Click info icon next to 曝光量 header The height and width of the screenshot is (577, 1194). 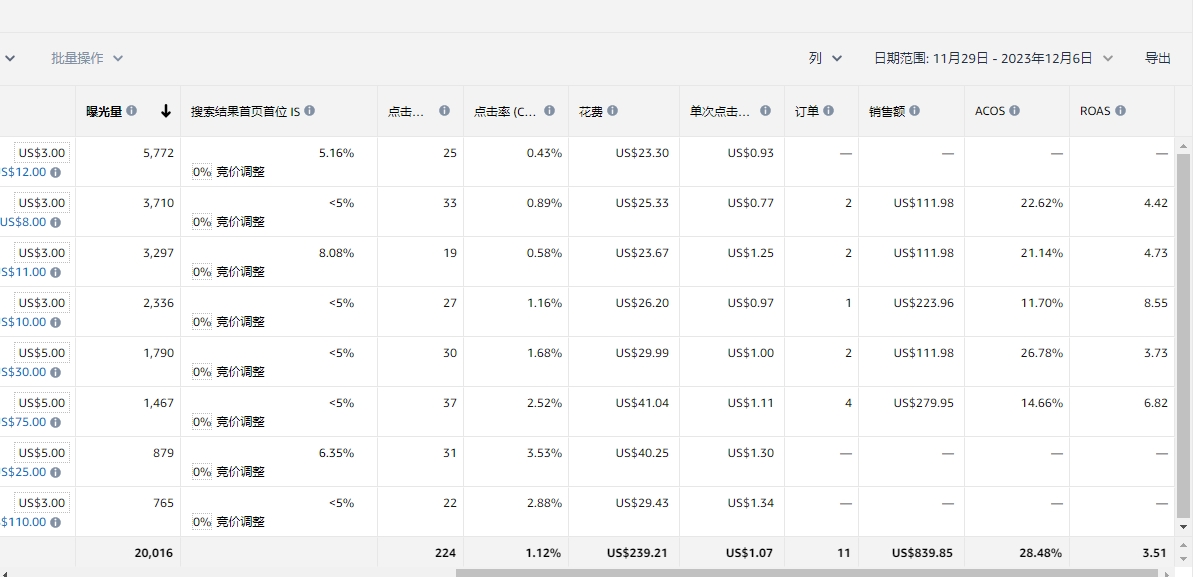coord(132,110)
